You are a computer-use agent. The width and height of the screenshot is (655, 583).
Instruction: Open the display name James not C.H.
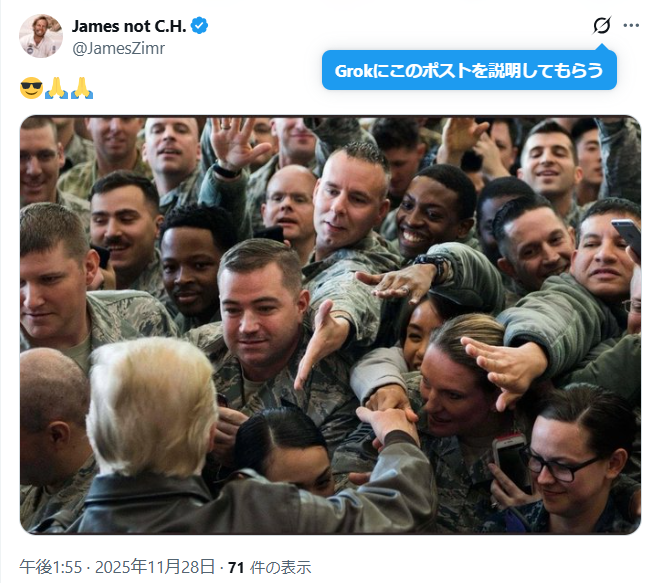coord(129,26)
